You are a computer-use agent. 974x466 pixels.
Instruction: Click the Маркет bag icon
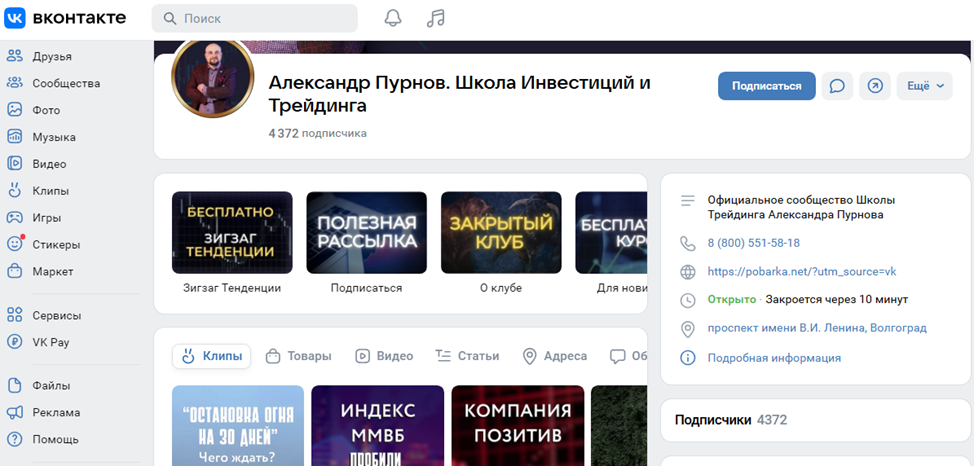pos(14,272)
